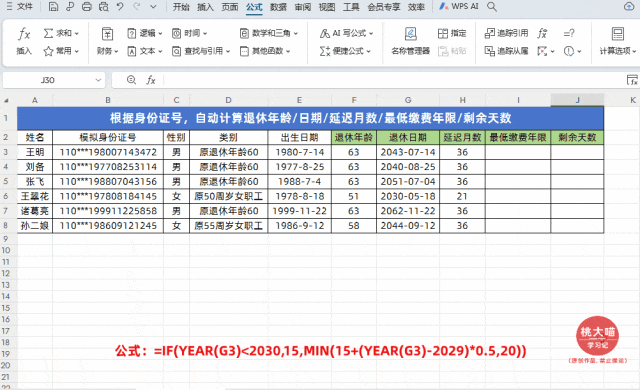Open Print Preview from quick access toolbar
The image size is (640, 390).
[104, 7]
